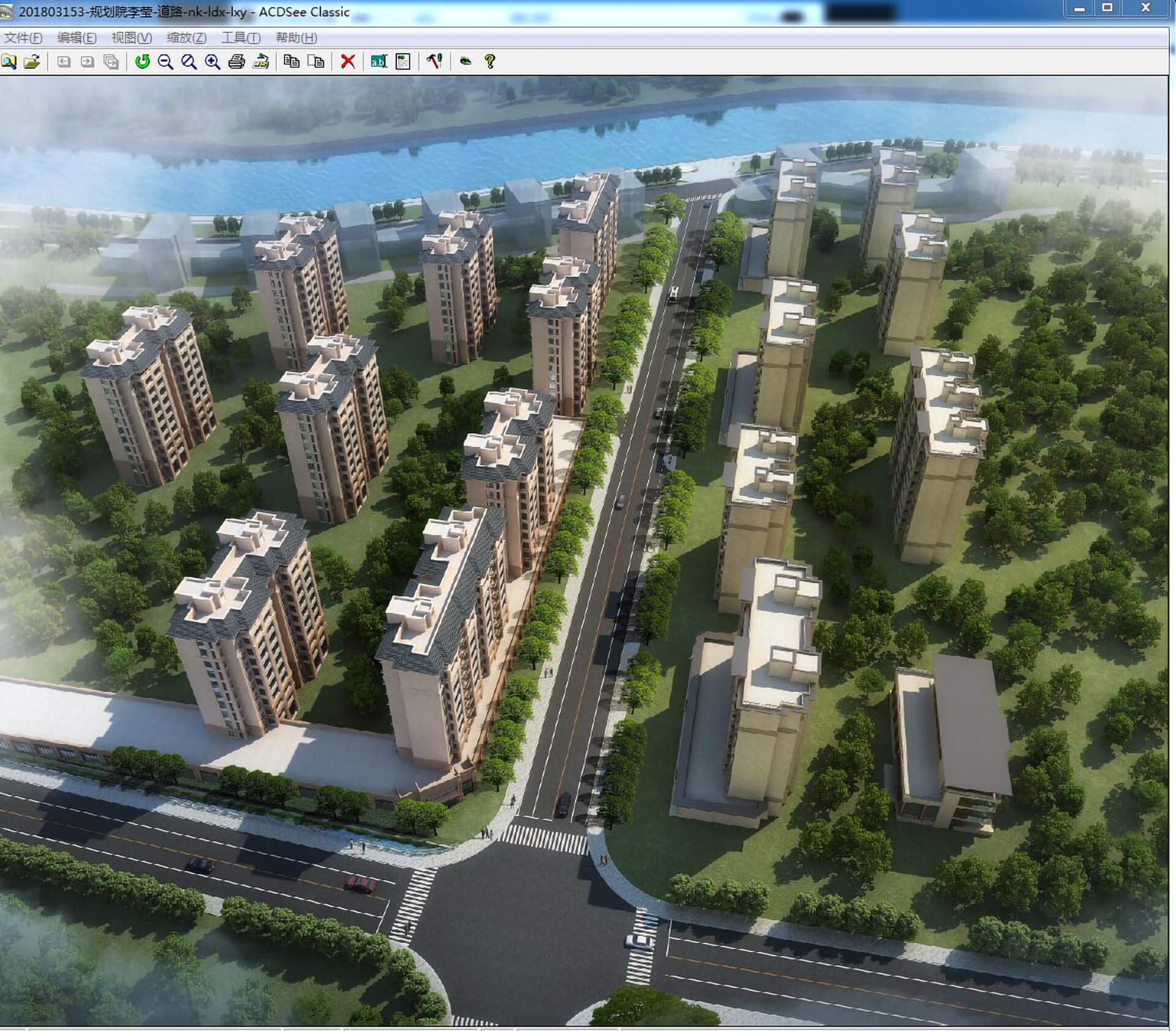Click the Move to icon
This screenshot has width=1176, height=1031.
click(315, 61)
